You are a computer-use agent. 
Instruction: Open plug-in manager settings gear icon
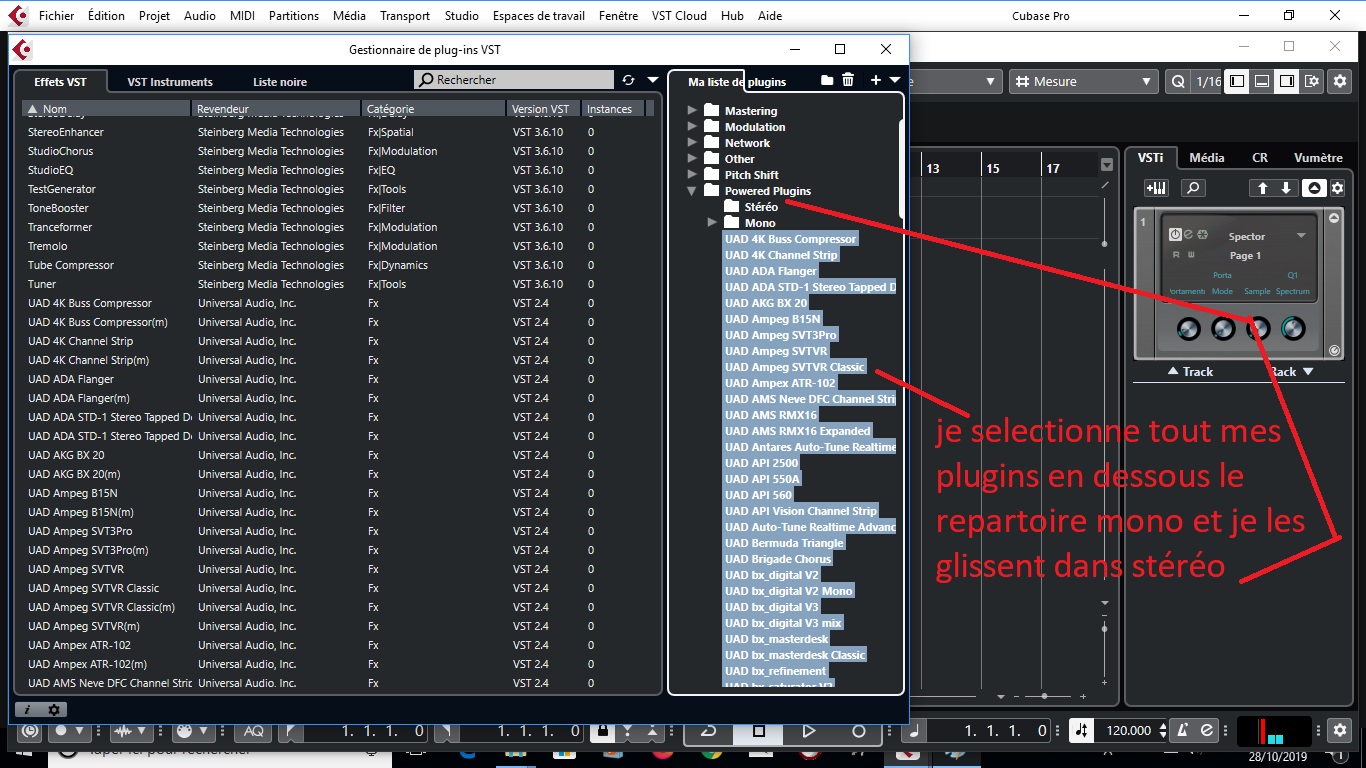tap(55, 710)
